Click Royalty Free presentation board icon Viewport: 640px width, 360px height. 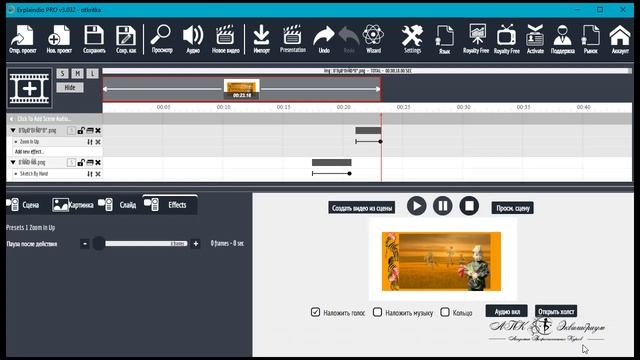coord(476,39)
